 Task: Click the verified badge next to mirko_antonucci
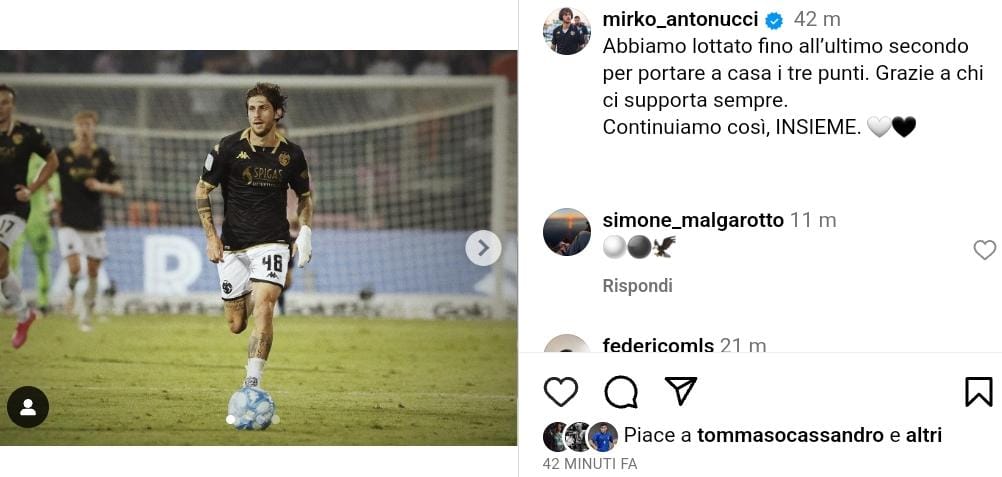pyautogui.click(x=774, y=20)
